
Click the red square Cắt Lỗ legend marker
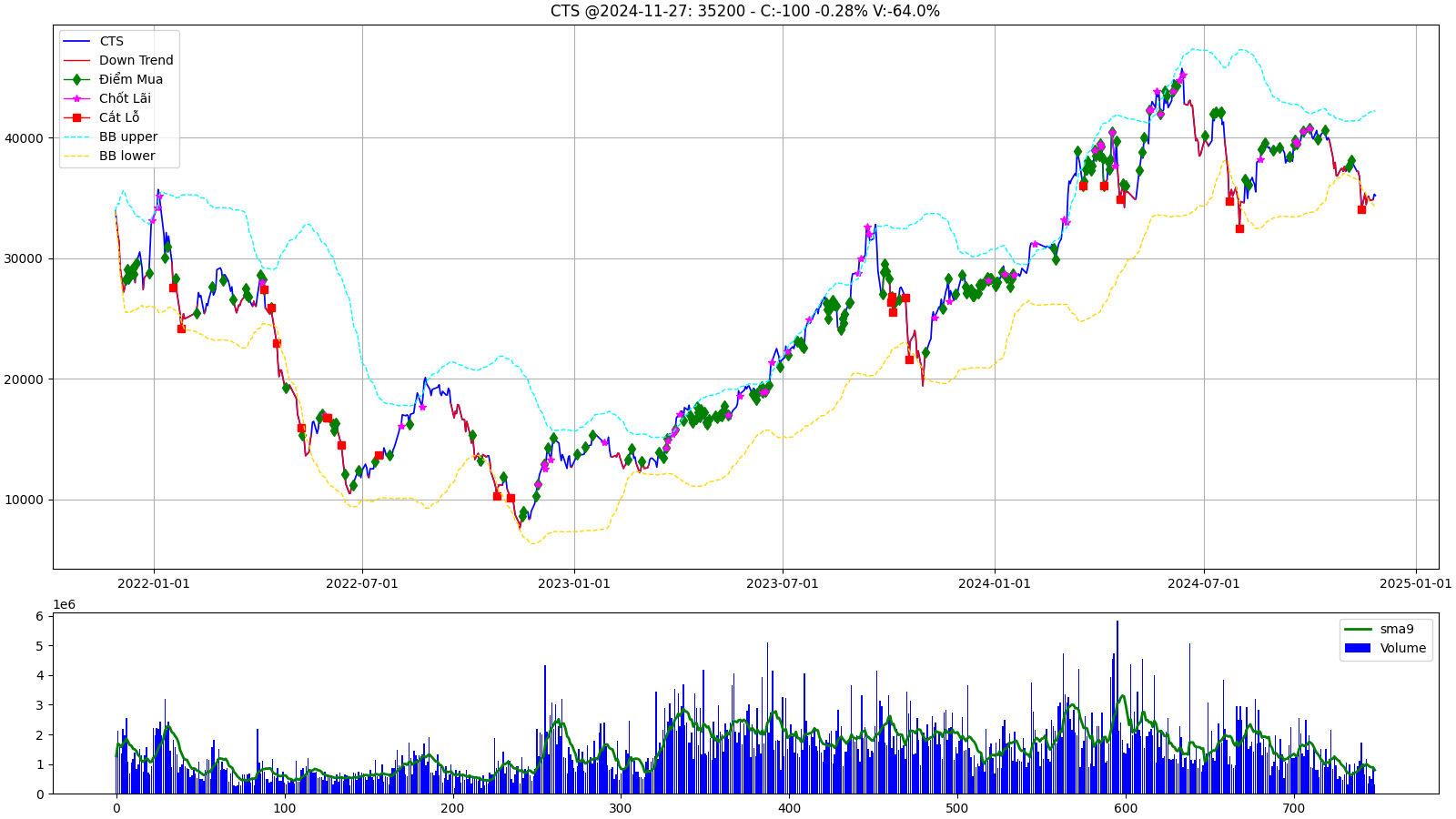click(76, 117)
